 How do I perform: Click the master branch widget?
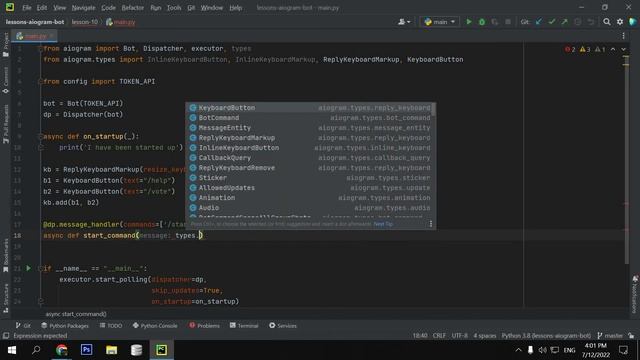tap(610, 336)
